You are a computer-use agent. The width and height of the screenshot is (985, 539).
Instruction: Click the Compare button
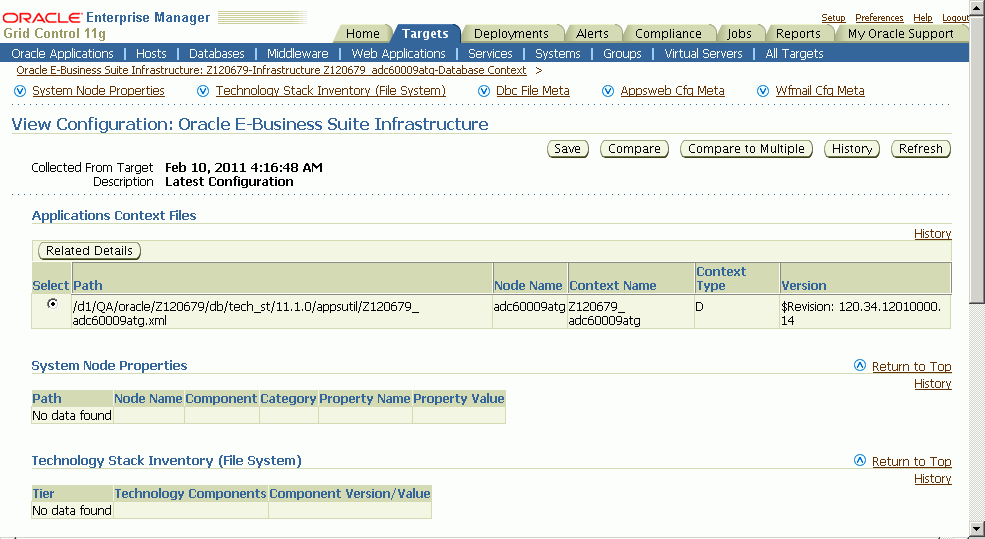pos(634,149)
